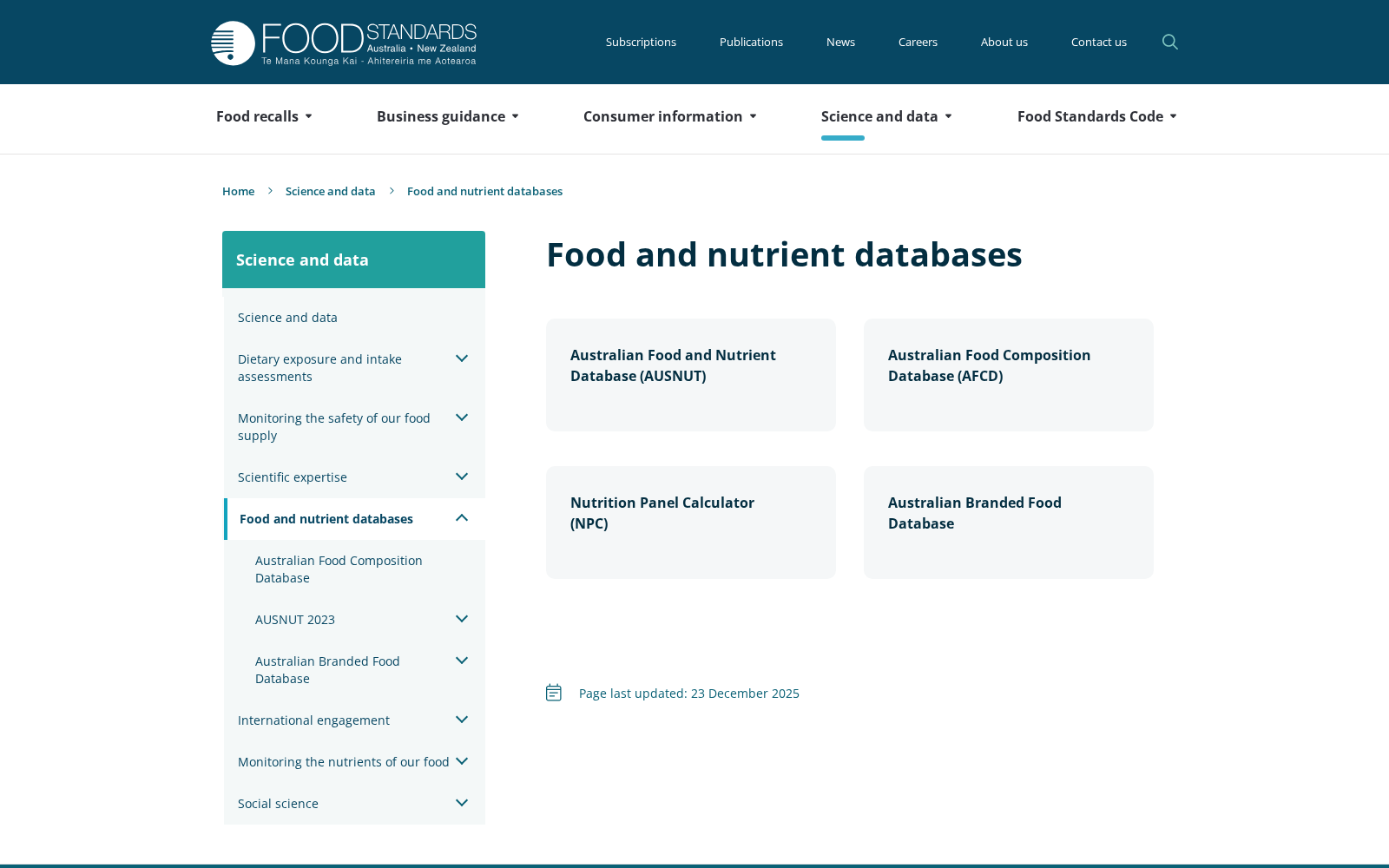Expand sidebar Australian Branded Food Database chevron
The height and width of the screenshot is (868, 1389).
[x=462, y=661]
